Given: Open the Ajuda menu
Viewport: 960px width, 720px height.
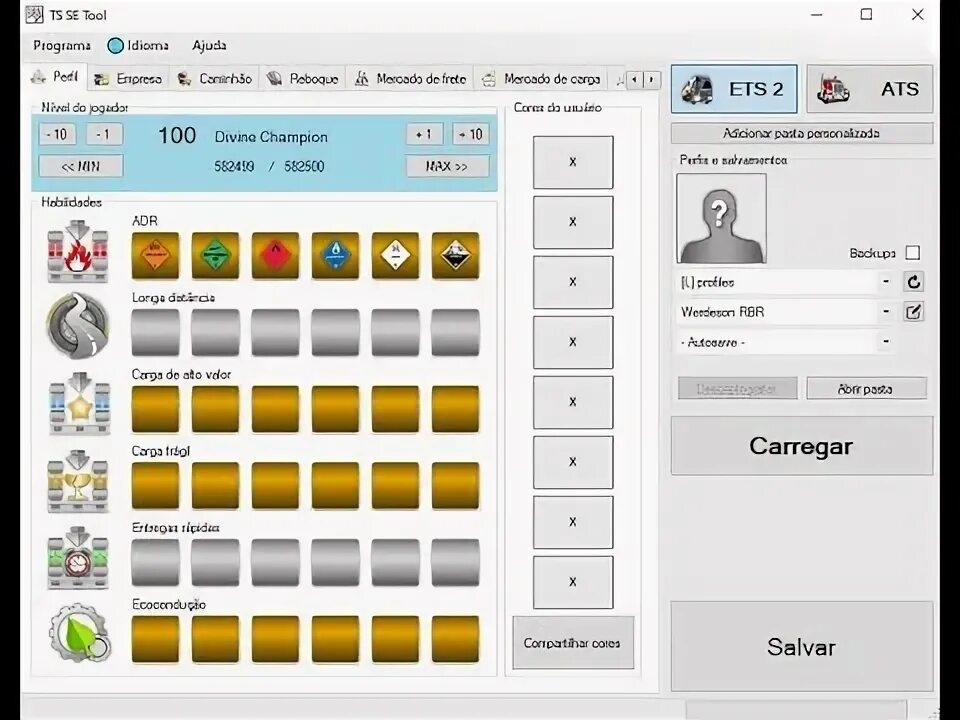Looking at the screenshot, I should click(209, 45).
